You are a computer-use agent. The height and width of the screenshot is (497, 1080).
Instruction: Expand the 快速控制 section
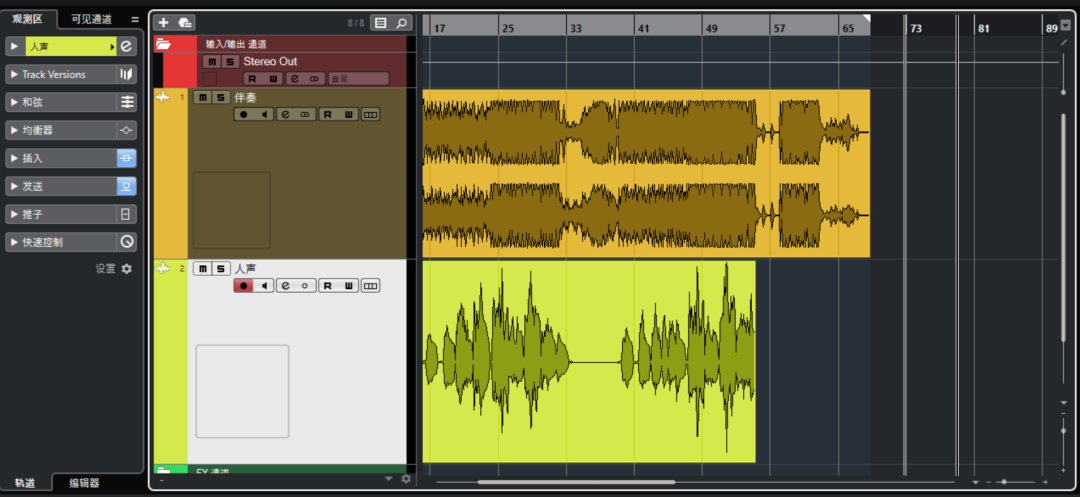click(x=14, y=242)
